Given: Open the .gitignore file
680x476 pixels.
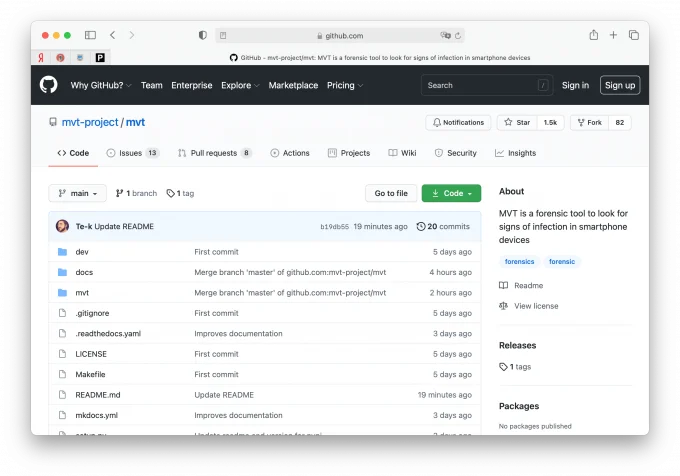Looking at the screenshot, I should (x=92, y=313).
